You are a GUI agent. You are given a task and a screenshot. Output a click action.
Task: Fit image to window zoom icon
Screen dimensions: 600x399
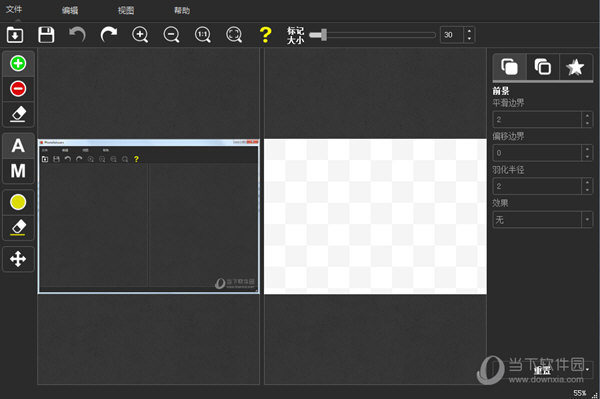click(234, 35)
